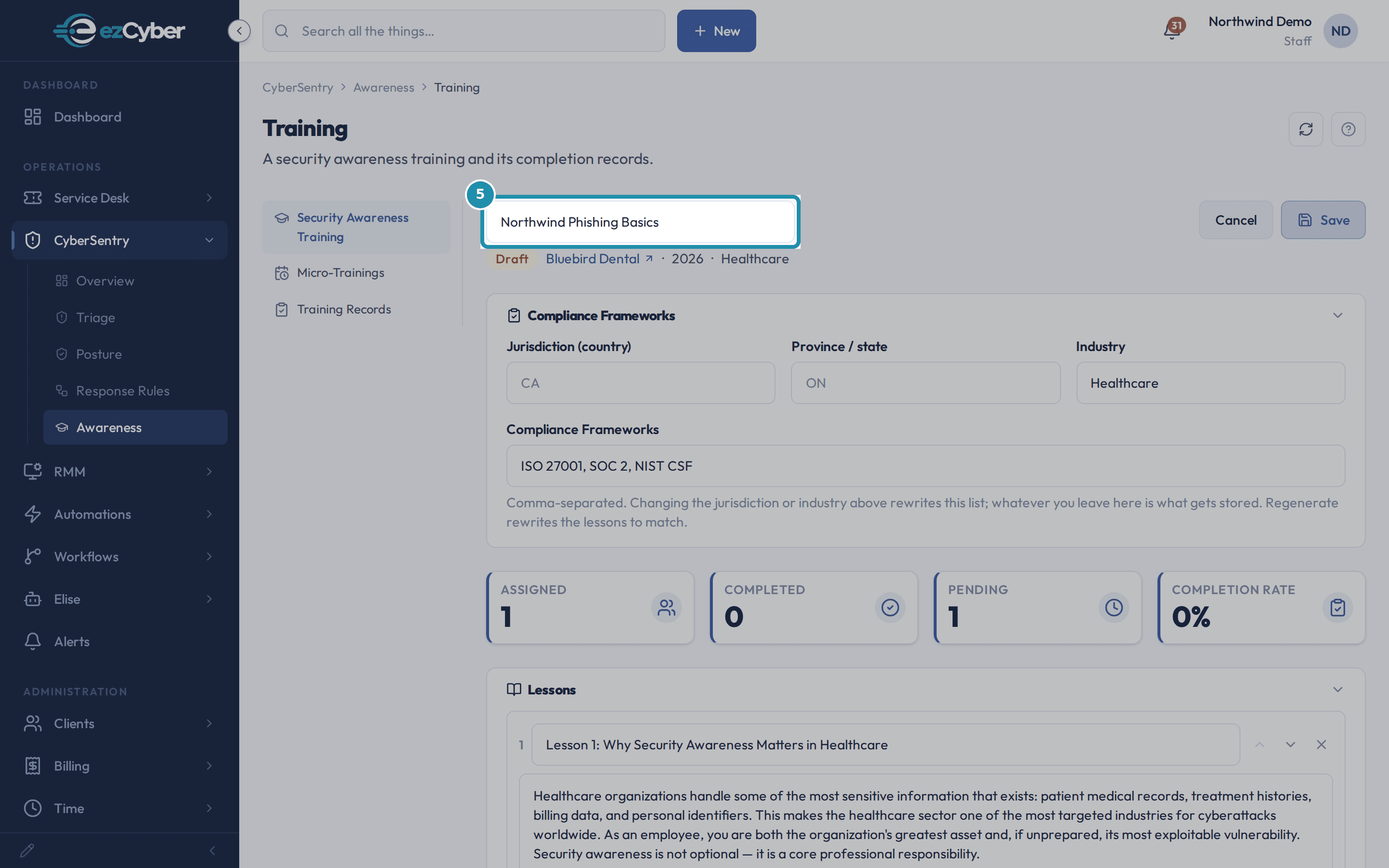
Task: Click the pencil edit icon at sidebar bottom
Action: point(27,850)
